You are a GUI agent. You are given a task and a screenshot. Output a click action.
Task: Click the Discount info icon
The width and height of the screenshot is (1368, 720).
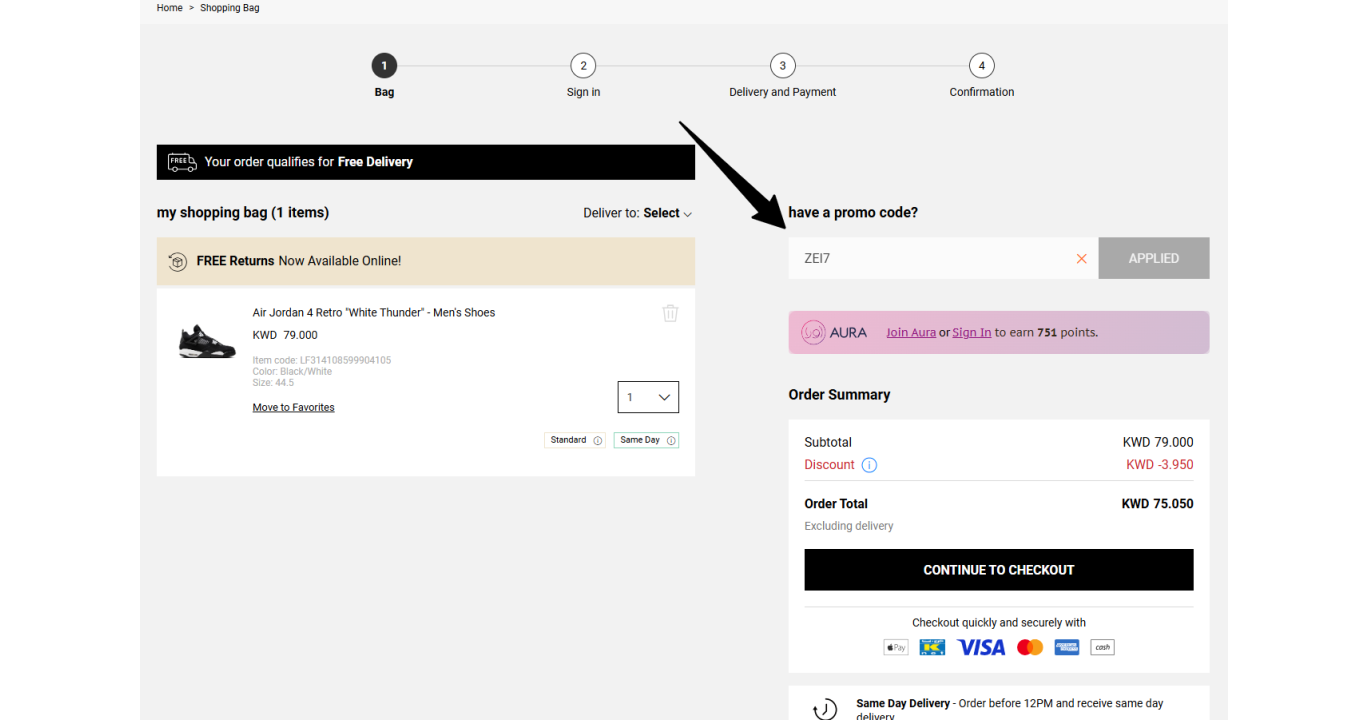[x=869, y=465]
